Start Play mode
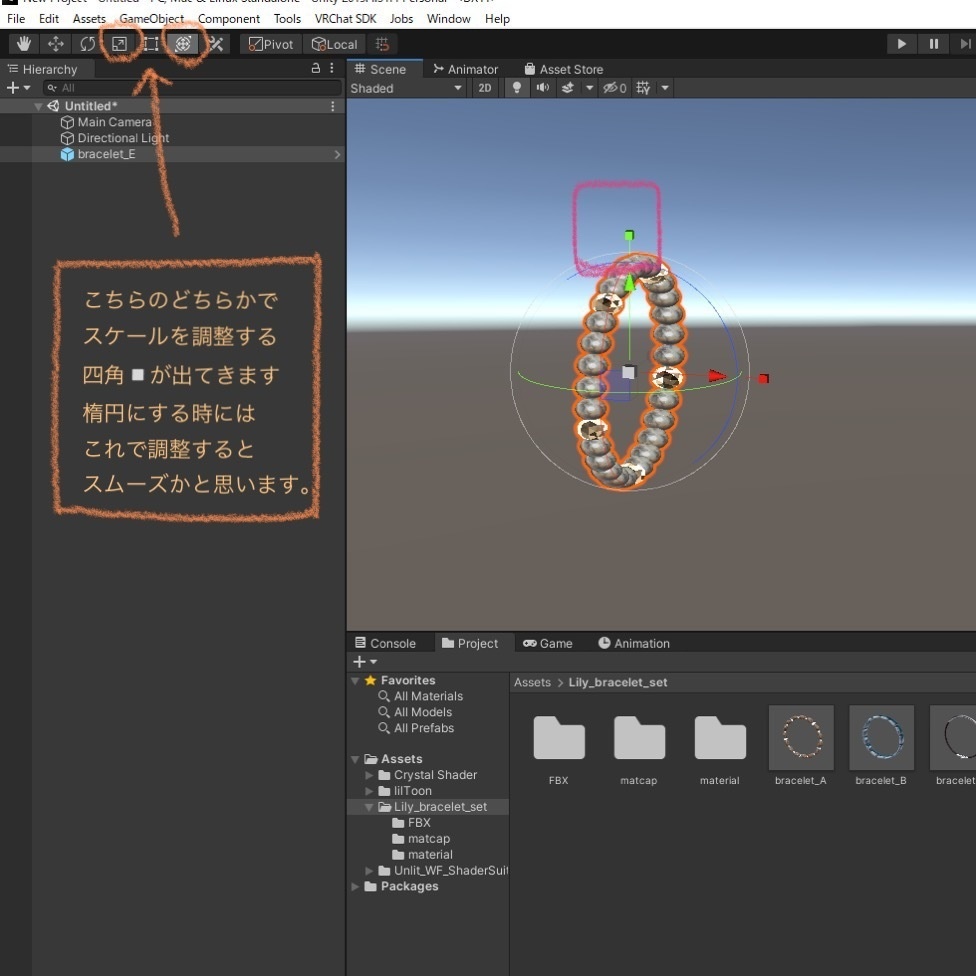The image size is (976, 976). click(x=901, y=44)
